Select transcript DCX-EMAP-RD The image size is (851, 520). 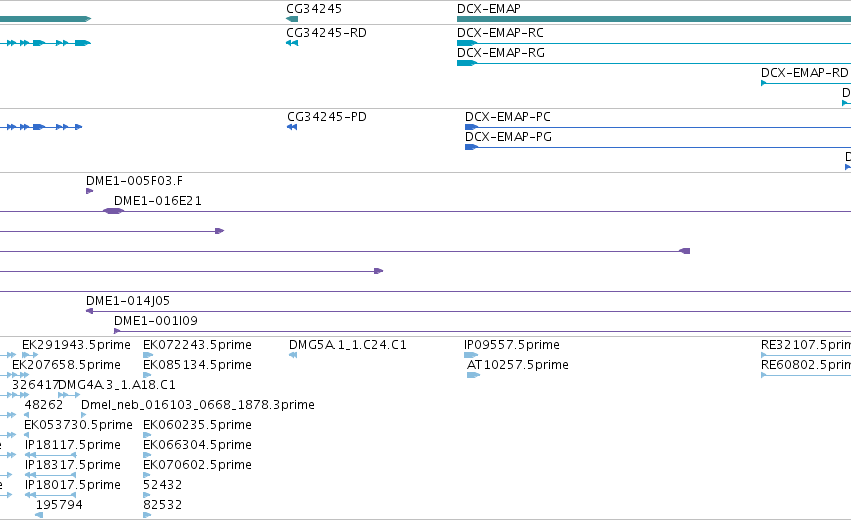(804, 73)
